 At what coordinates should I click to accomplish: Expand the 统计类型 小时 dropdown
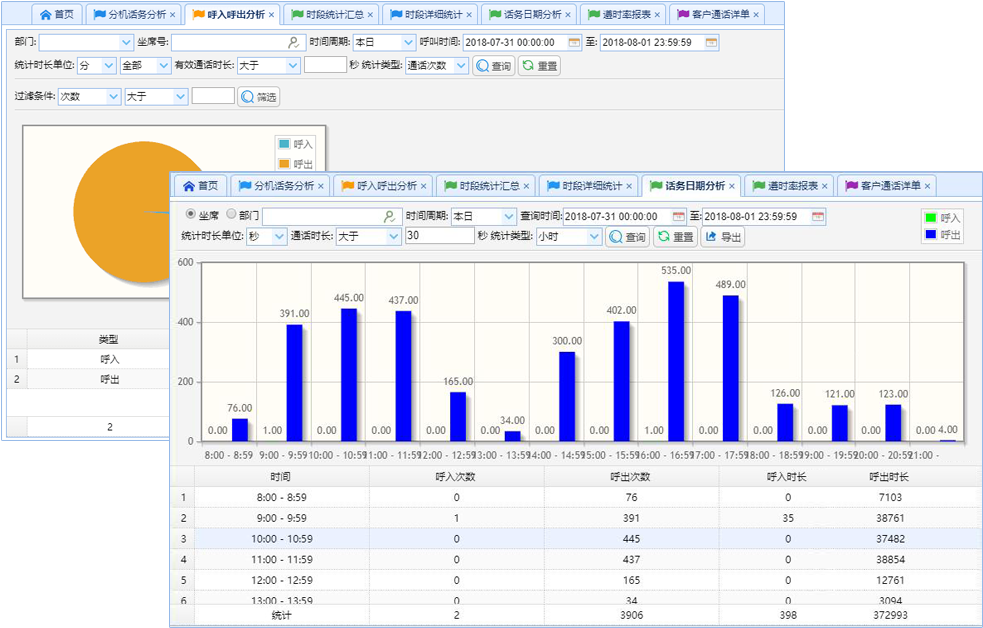[x=594, y=237]
